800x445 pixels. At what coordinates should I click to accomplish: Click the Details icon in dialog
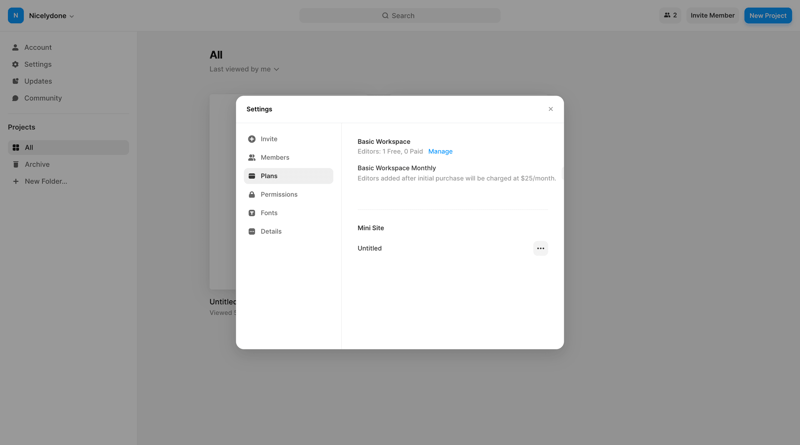click(x=252, y=231)
